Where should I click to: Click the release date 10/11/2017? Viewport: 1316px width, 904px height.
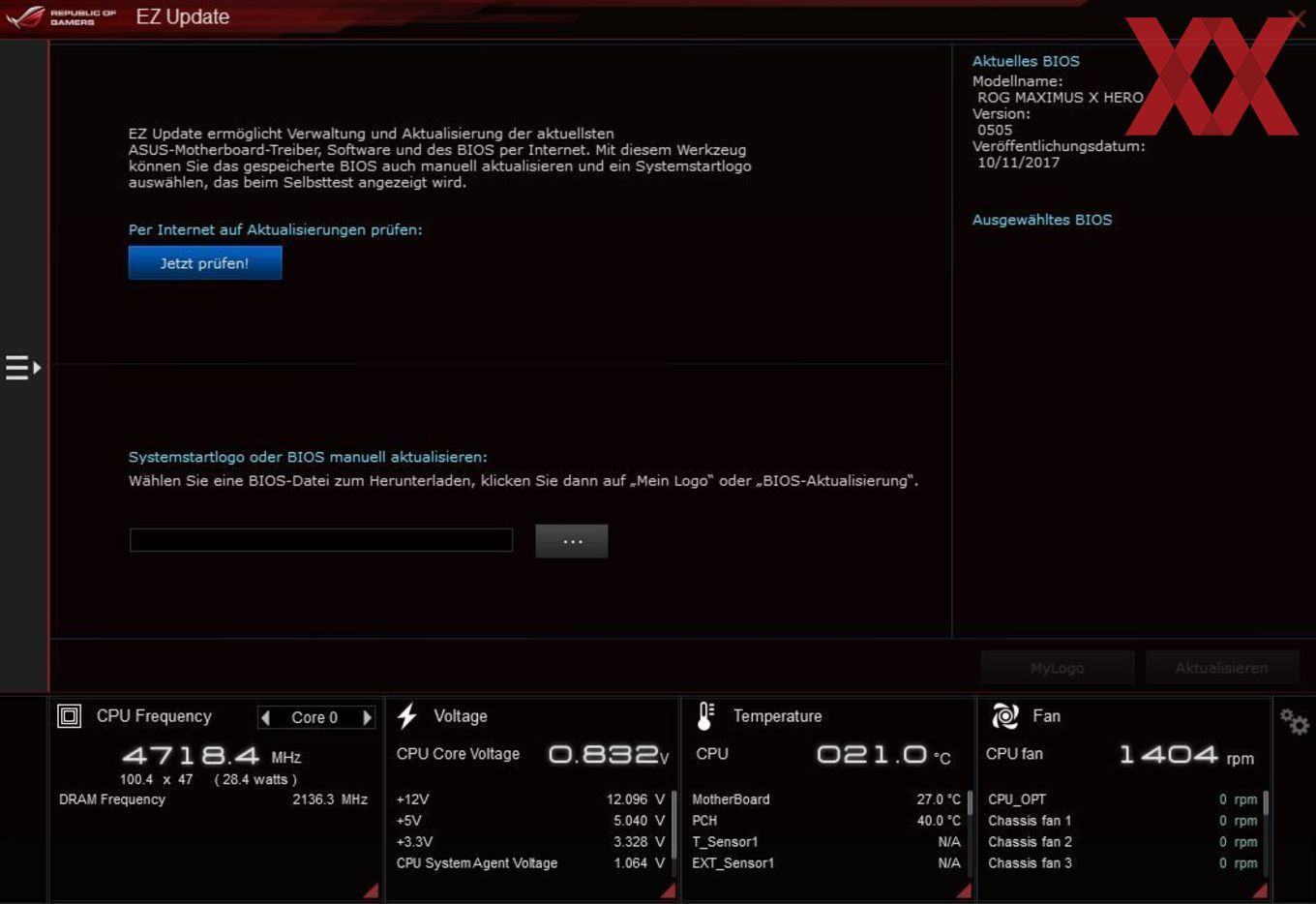[x=1018, y=163]
